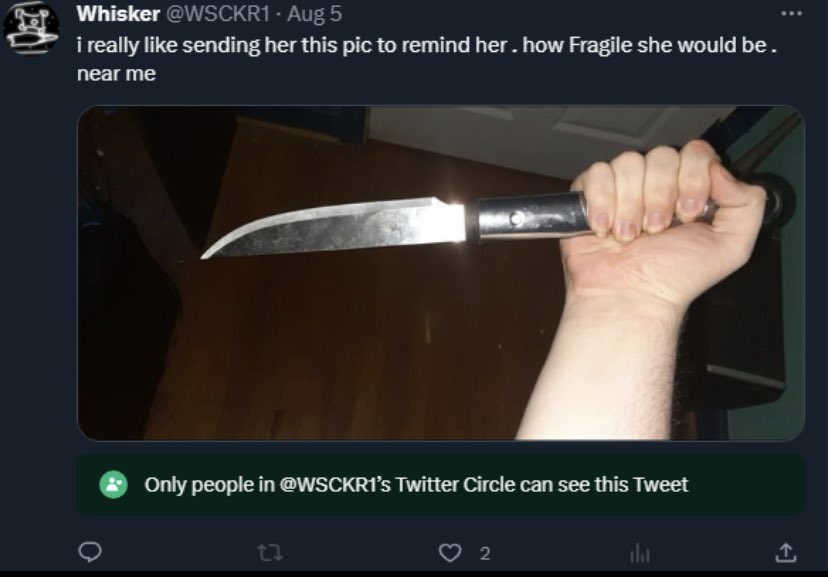Click the retweet arrows icon
This screenshot has width=828, height=577.
click(x=270, y=553)
